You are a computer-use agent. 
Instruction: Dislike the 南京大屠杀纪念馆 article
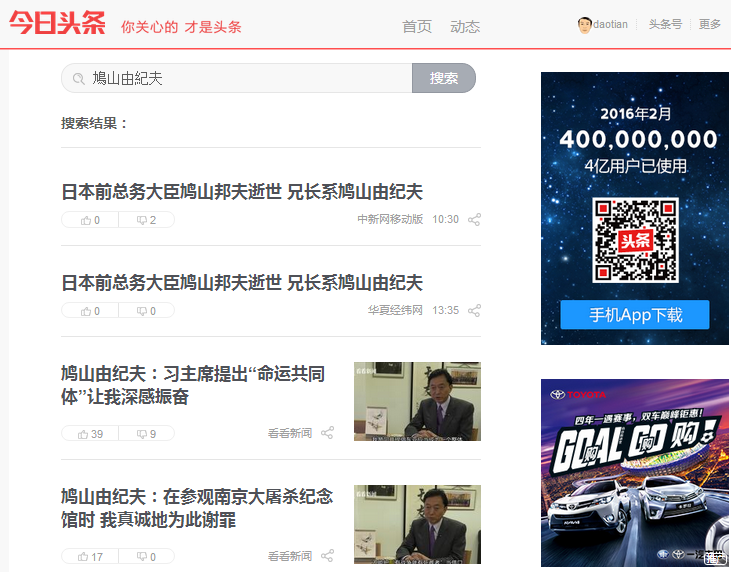(x=146, y=557)
